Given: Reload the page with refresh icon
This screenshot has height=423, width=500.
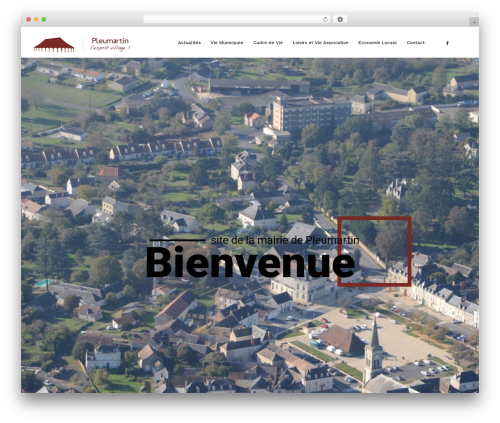Looking at the screenshot, I should (325, 19).
